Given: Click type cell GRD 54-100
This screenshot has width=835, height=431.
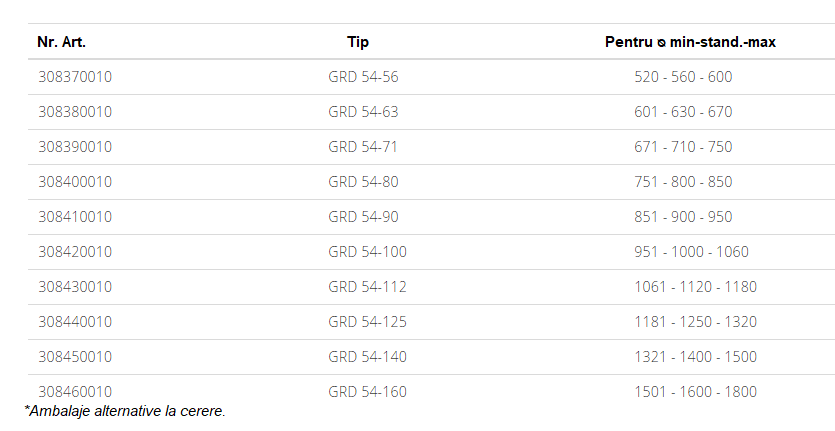Looking at the screenshot, I should pyautogui.click(x=367, y=252).
